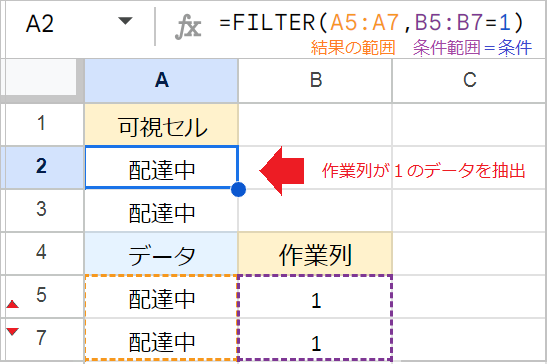The width and height of the screenshot is (549, 364).
Task: Select row 1 header
Action: pos(42,124)
